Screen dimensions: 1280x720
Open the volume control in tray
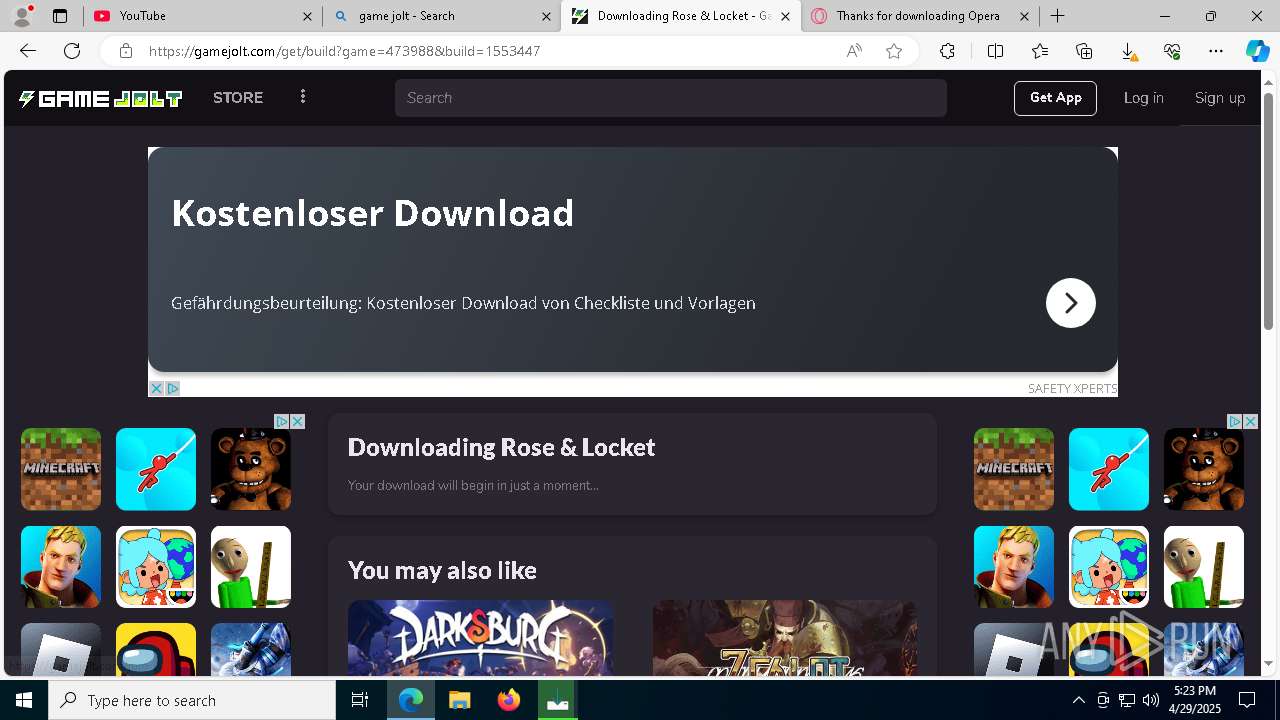1151,700
